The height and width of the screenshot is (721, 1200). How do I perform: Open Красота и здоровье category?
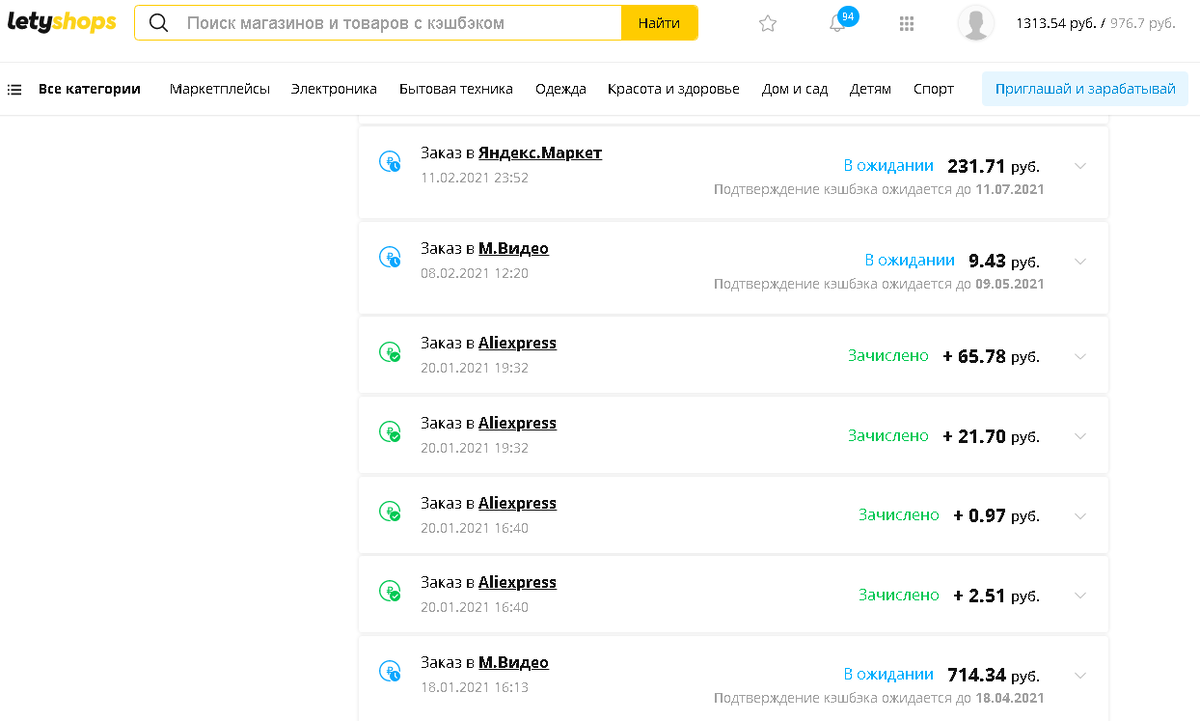point(674,89)
